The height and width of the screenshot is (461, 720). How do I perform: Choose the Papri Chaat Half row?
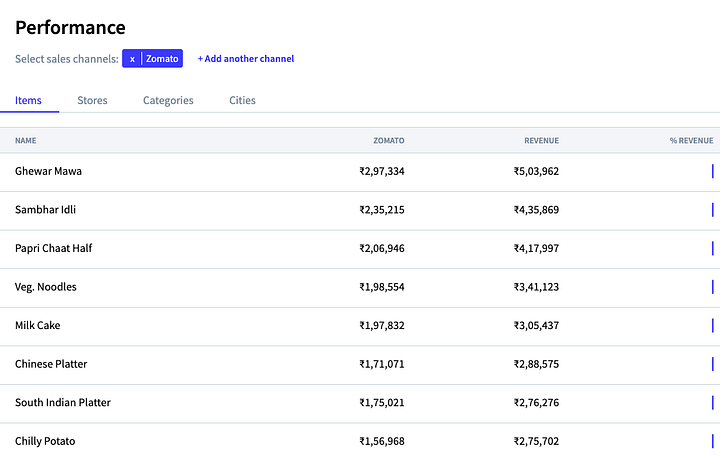point(53,248)
